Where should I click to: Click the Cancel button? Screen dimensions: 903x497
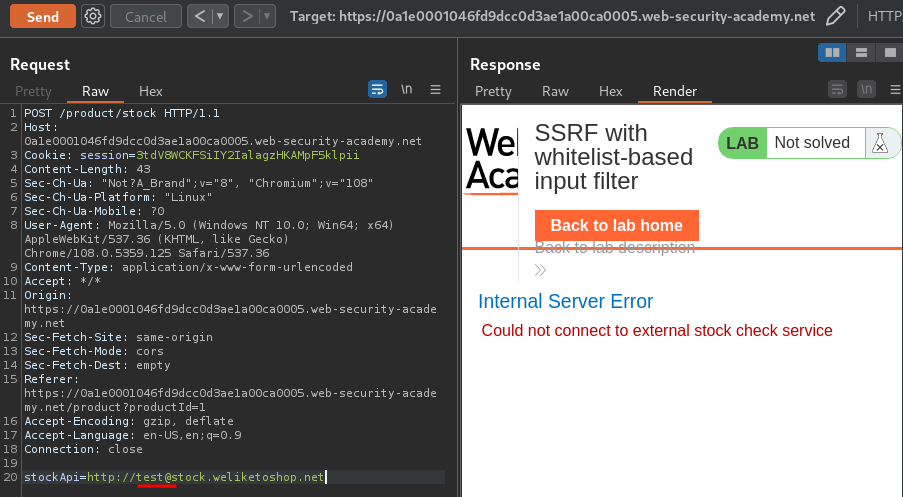point(146,17)
